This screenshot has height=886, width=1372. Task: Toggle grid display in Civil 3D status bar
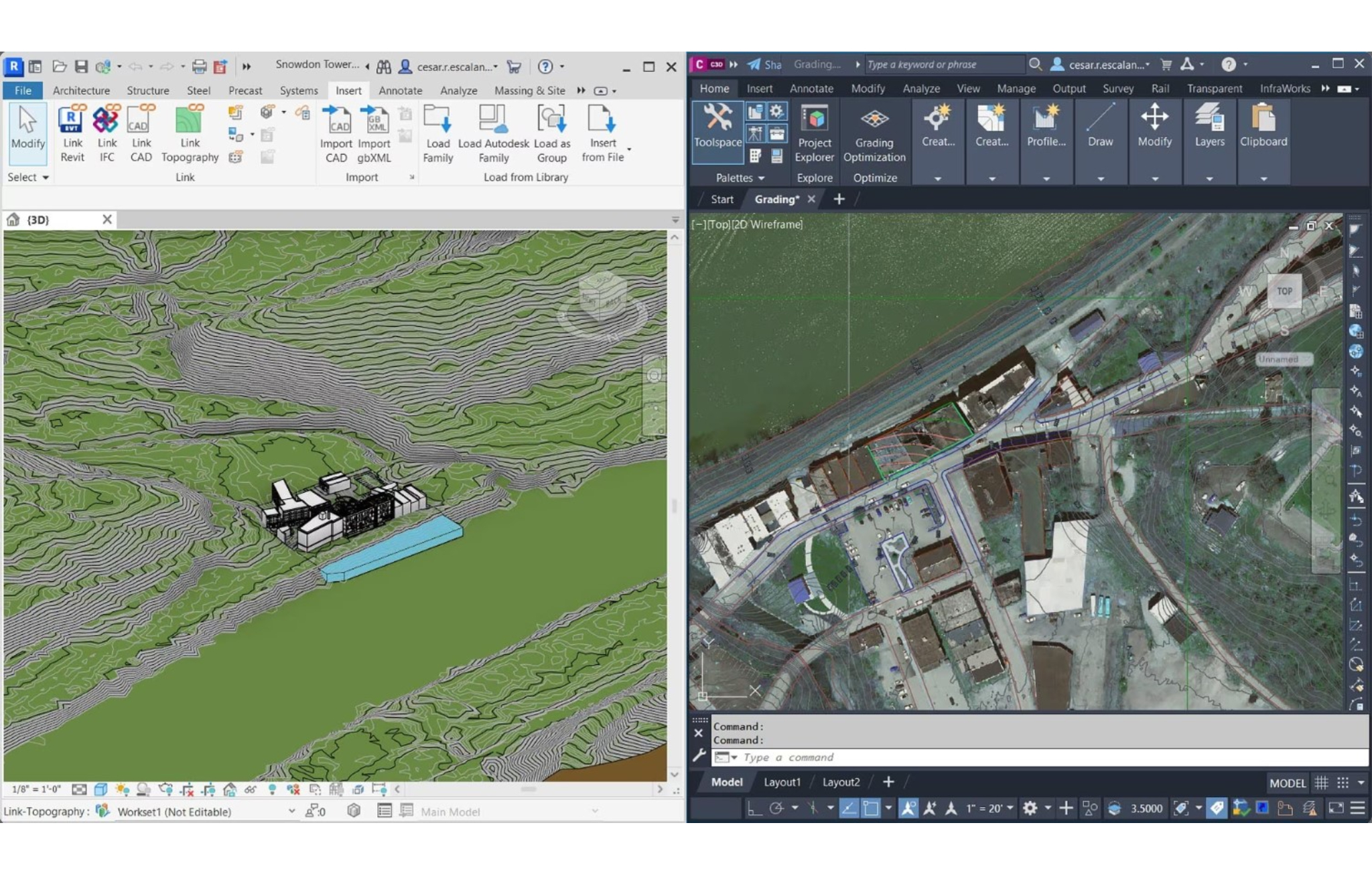(x=1321, y=782)
